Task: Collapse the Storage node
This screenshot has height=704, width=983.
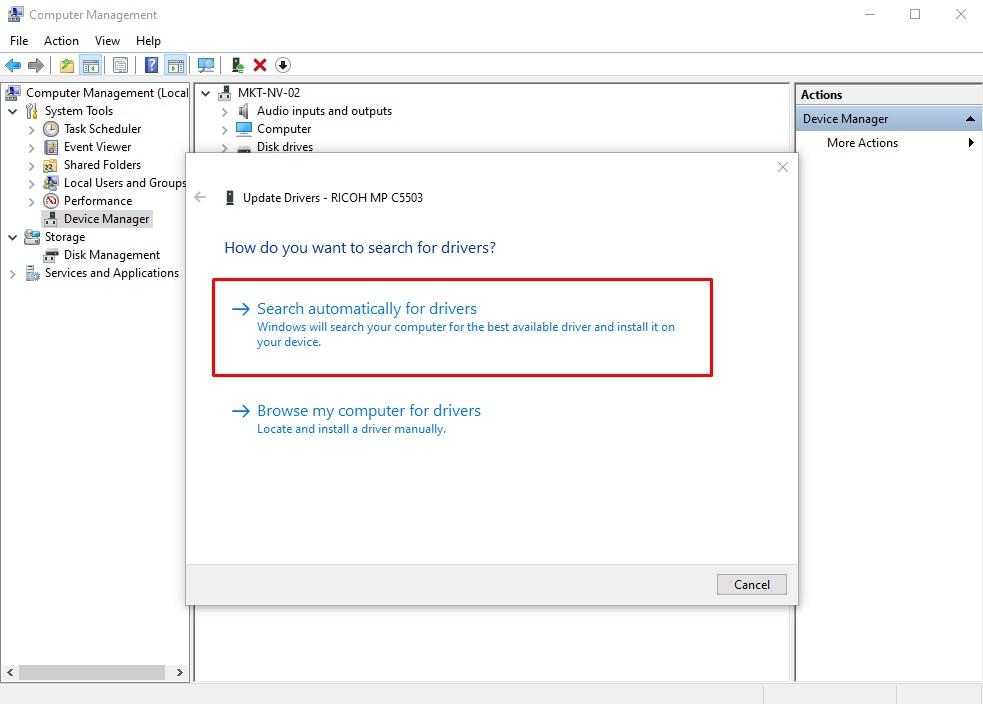Action: 13,238
